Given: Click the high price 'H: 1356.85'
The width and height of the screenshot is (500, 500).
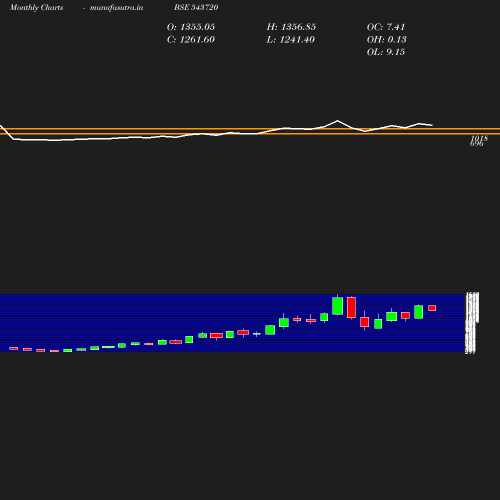Looking at the screenshot, I should tap(291, 27).
